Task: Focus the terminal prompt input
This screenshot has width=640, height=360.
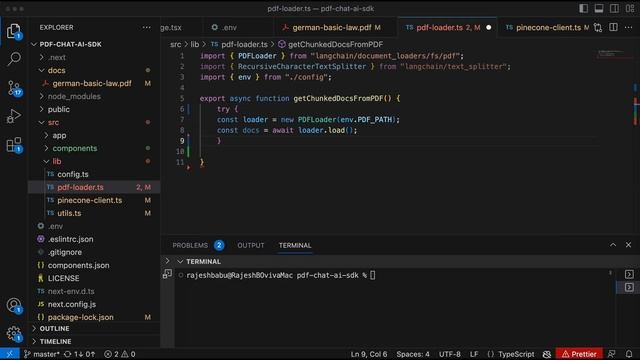Action: pyautogui.click(x=372, y=275)
